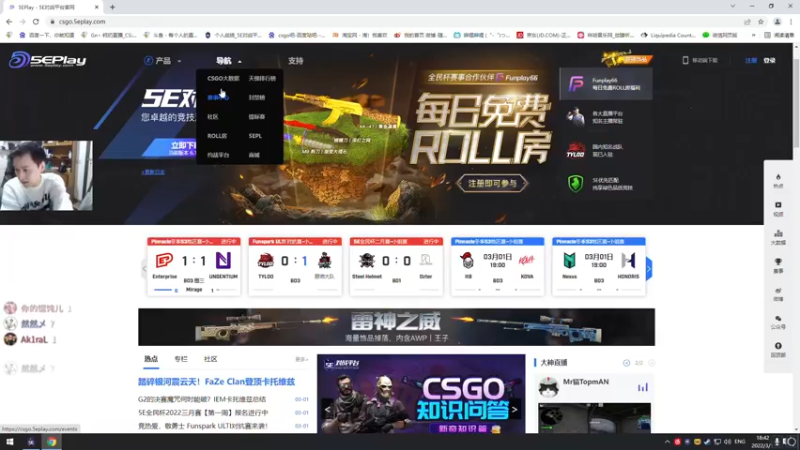Viewport: 800px width, 450px height.
Task: Click the golden gun promo badge
Action: (627, 59)
